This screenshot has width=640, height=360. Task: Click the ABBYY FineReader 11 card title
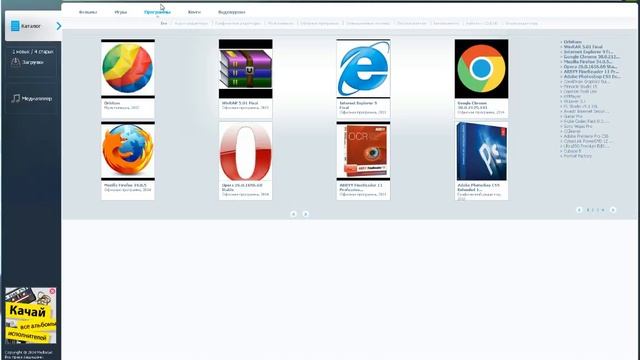361,187
